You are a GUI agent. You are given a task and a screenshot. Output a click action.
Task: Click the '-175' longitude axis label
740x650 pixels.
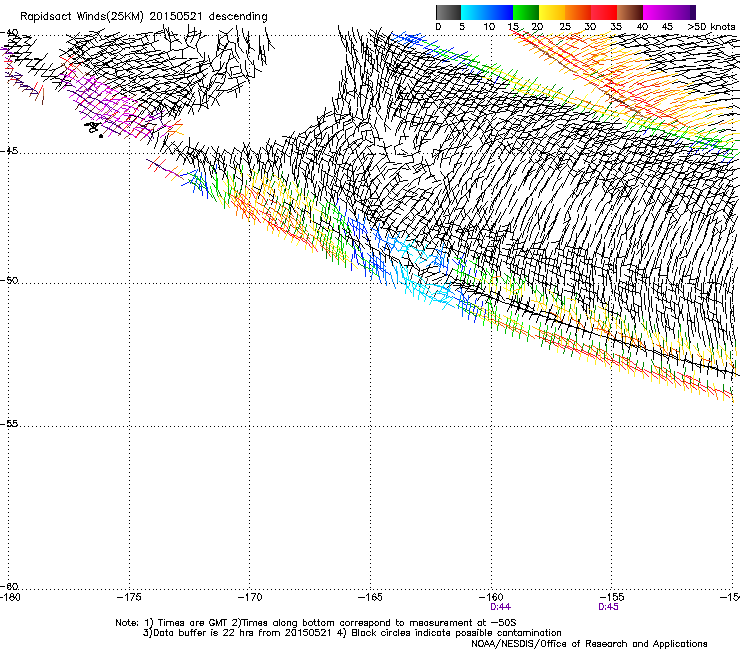pos(129,597)
